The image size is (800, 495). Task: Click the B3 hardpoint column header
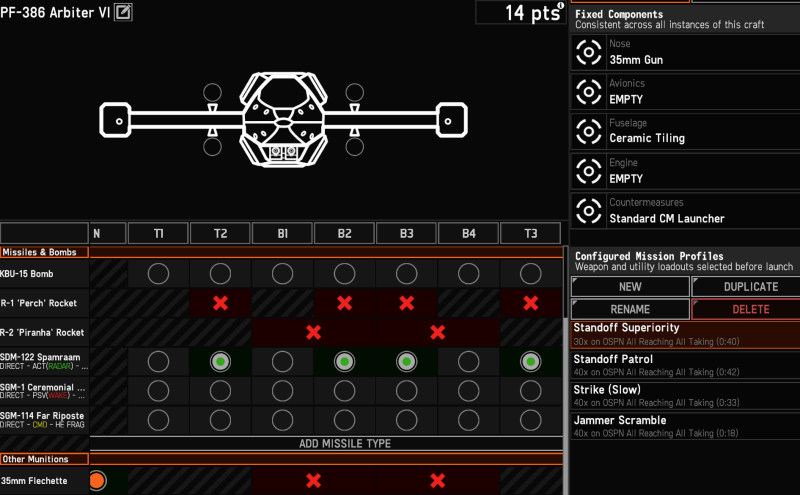407,234
